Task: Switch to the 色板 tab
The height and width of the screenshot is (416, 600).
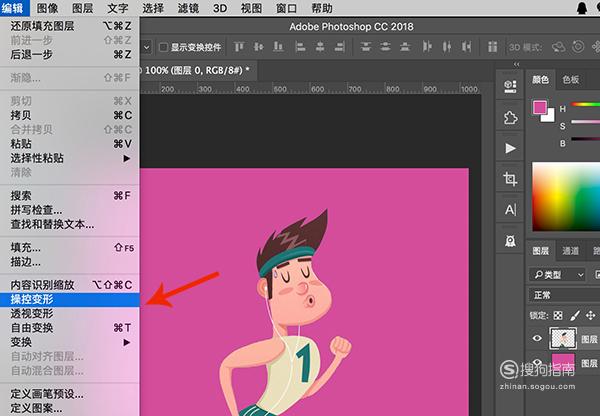Action: 570,79
